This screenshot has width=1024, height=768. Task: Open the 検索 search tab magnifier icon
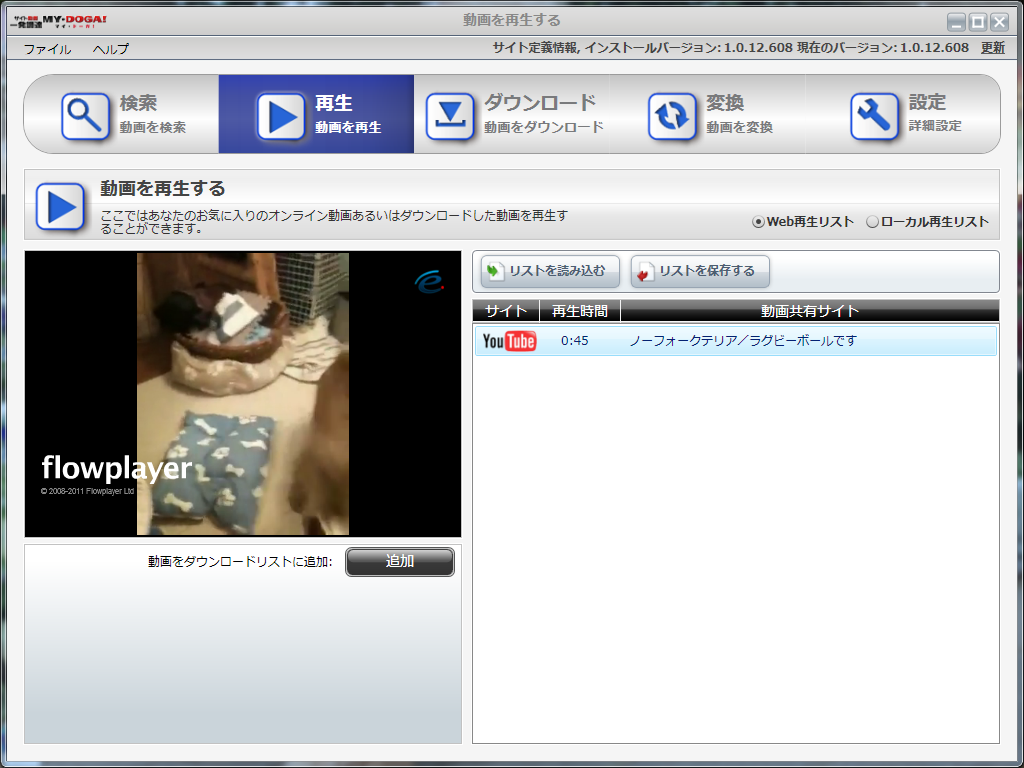pos(86,116)
